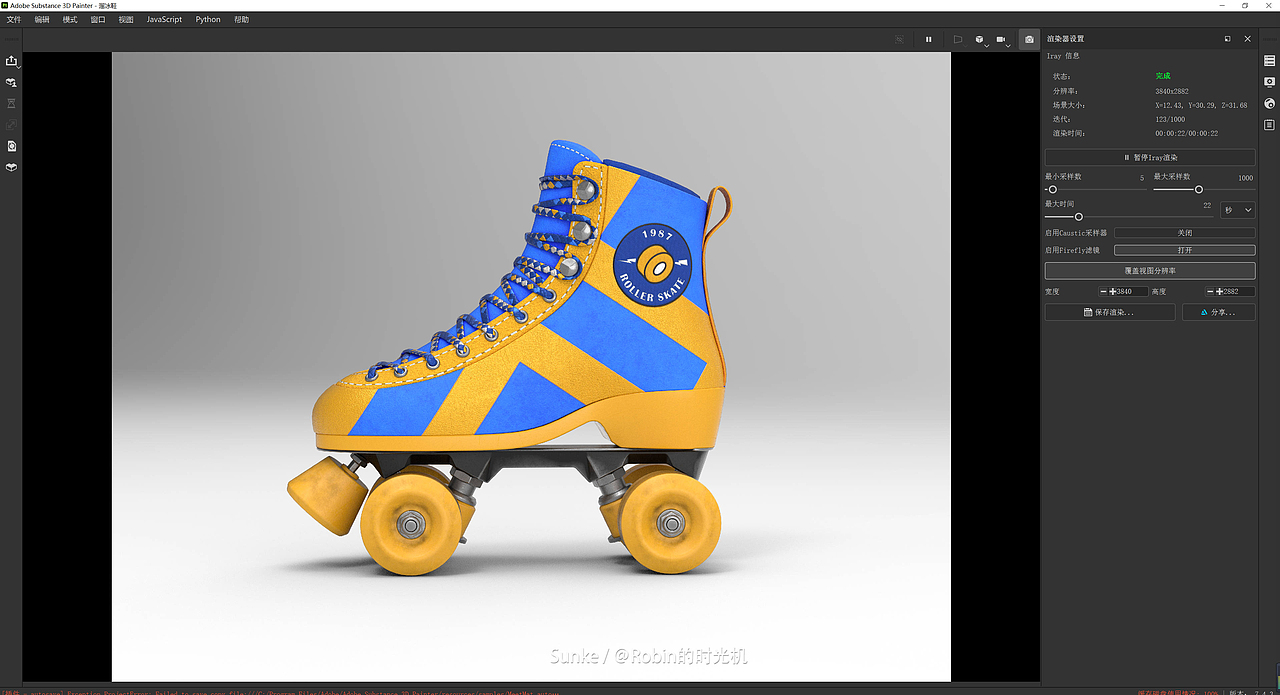Click the 分享 button
The height and width of the screenshot is (695, 1280).
1218,311
